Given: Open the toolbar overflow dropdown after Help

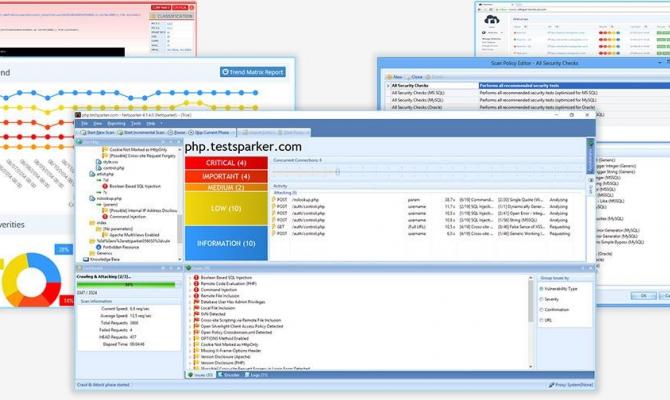Looking at the screenshot, I should click(x=162, y=124).
